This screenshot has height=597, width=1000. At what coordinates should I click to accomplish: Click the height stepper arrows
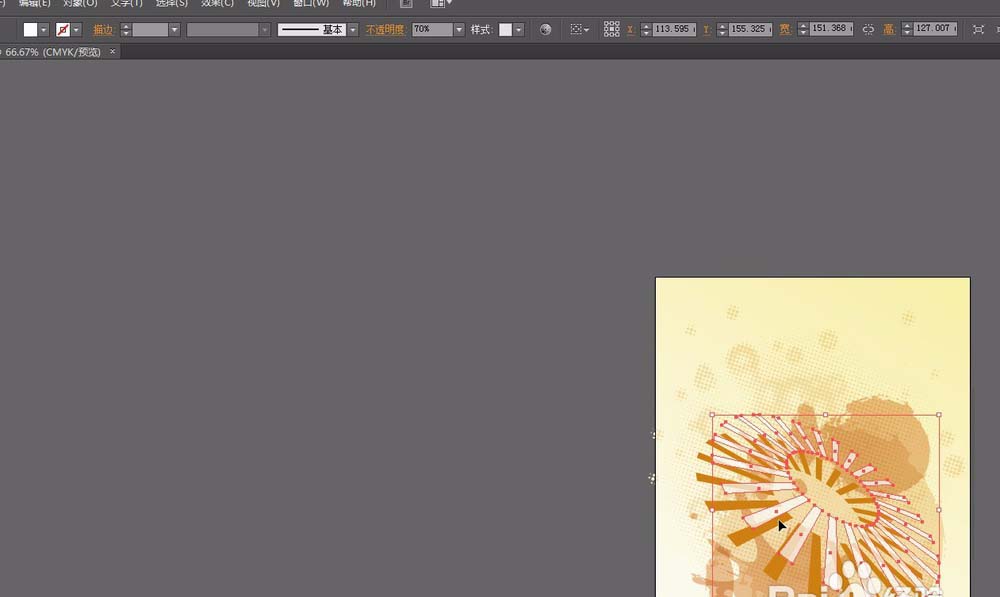click(907, 29)
